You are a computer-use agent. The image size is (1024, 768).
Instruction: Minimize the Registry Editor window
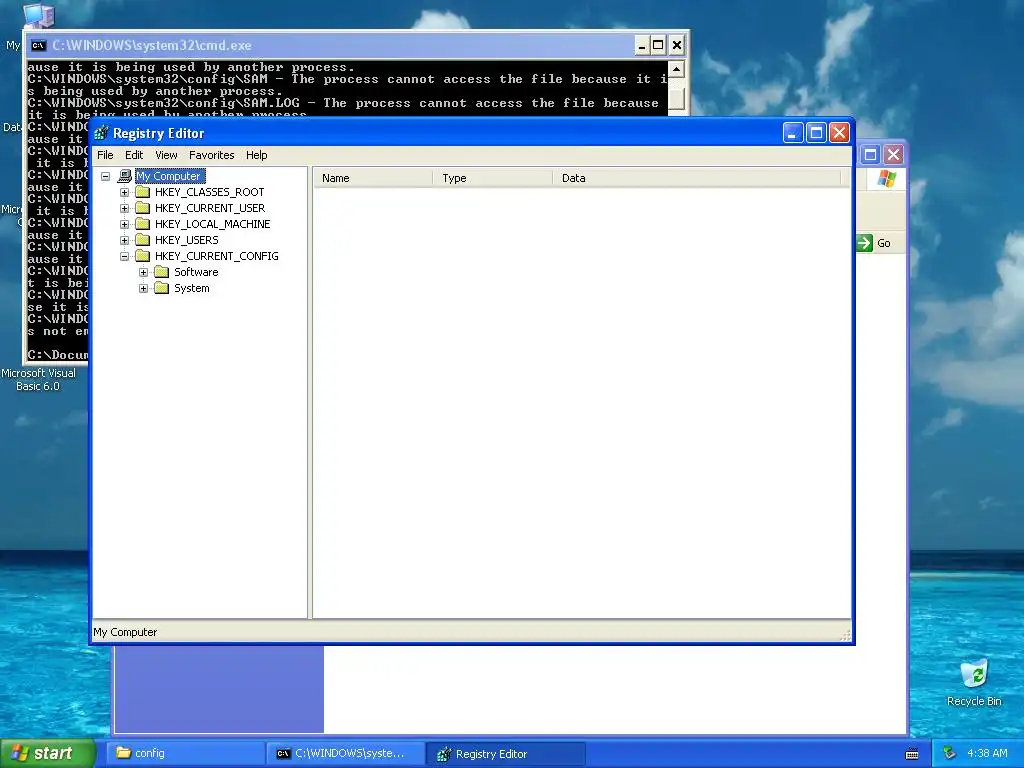click(x=793, y=133)
